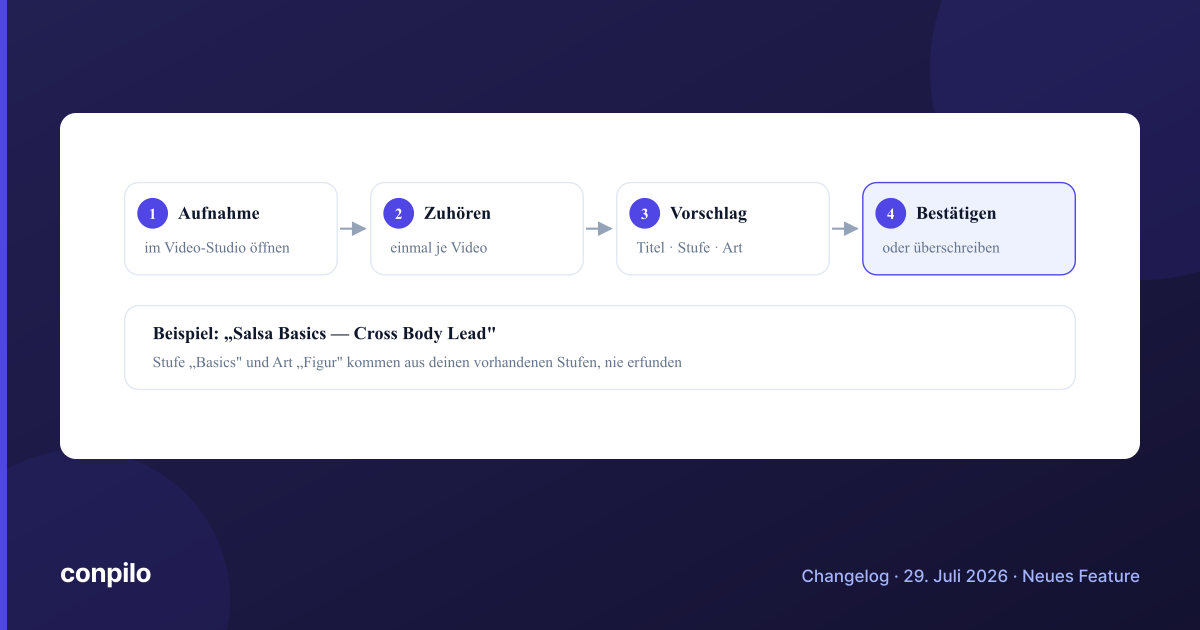
Task: Click 'oder überschreiben' subtitle text
Action: coord(941,247)
